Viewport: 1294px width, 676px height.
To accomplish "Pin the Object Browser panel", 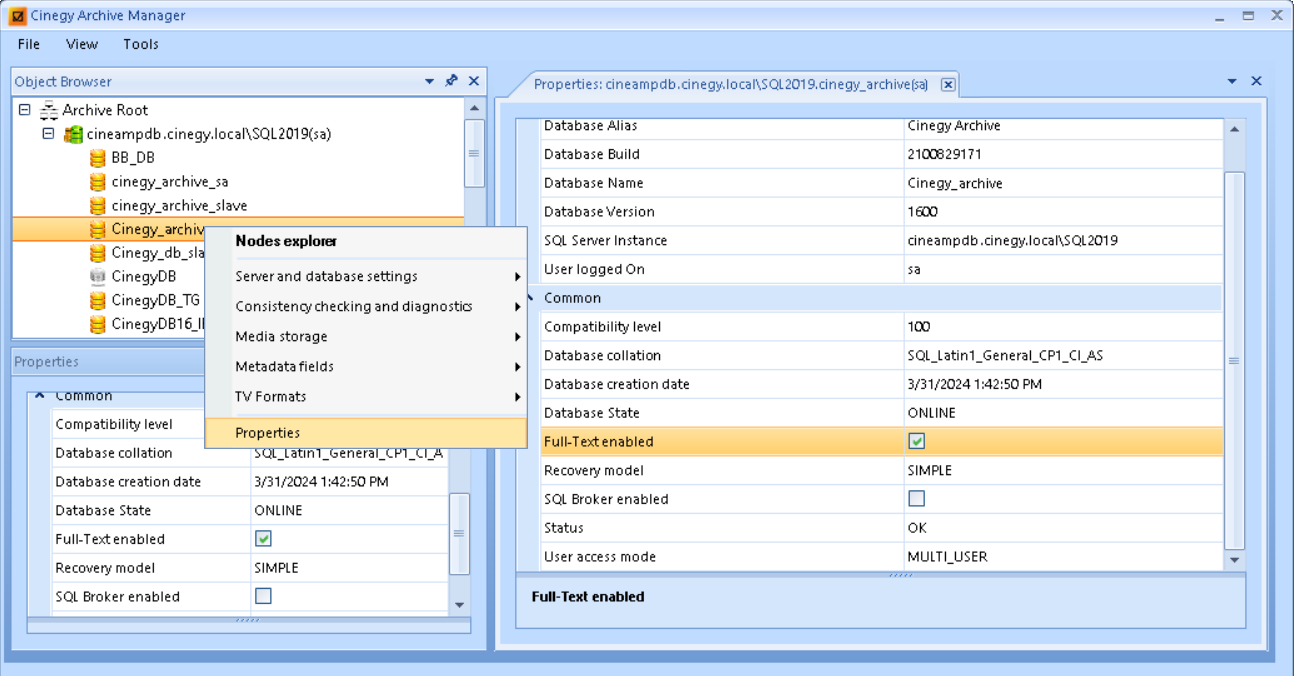I will coord(452,81).
